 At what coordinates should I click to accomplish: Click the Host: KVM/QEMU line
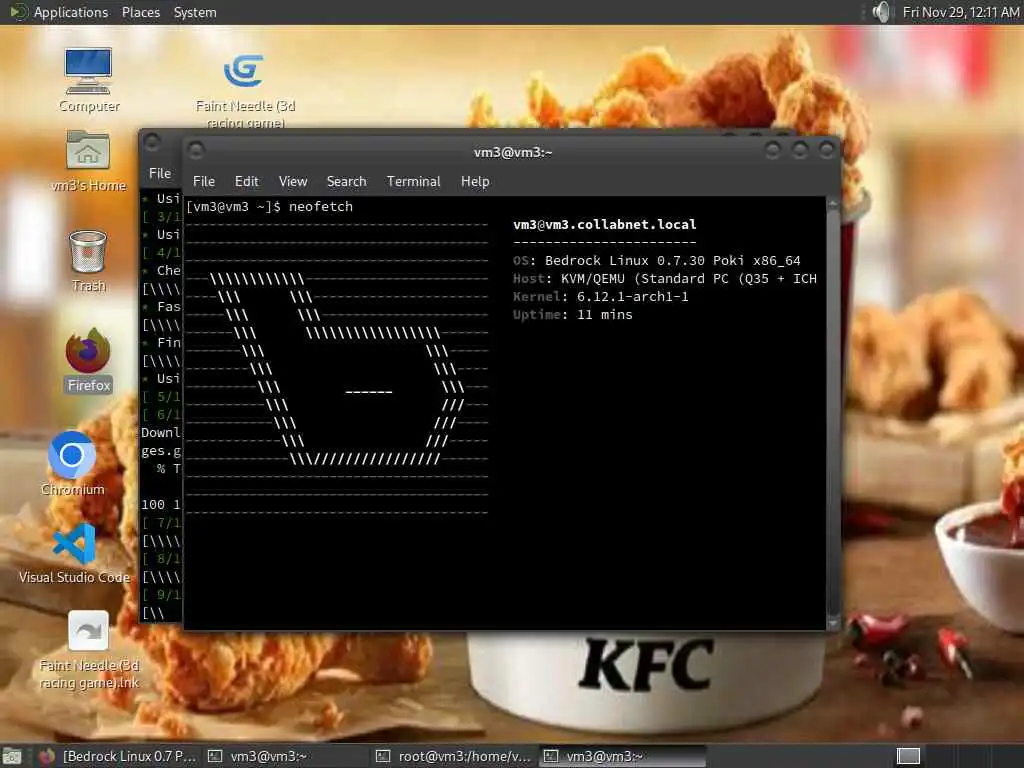click(x=665, y=279)
